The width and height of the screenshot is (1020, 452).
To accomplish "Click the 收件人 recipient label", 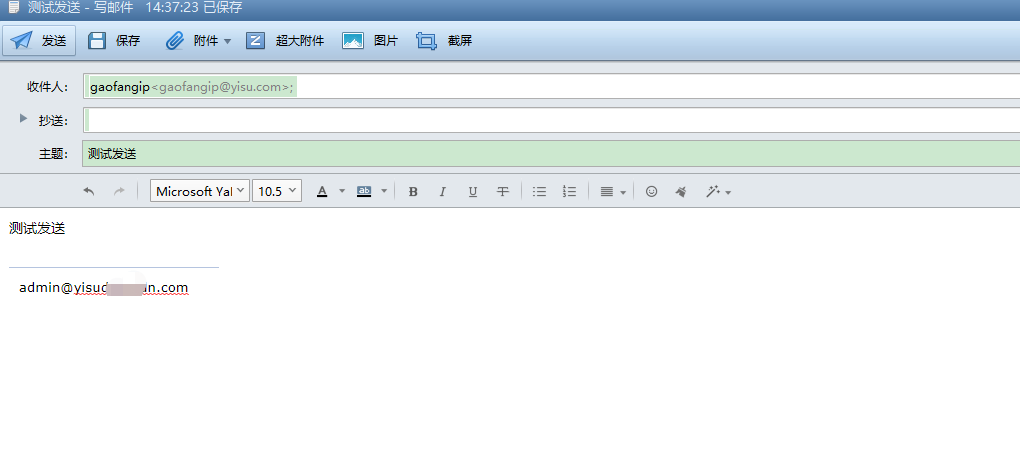I will point(47,87).
